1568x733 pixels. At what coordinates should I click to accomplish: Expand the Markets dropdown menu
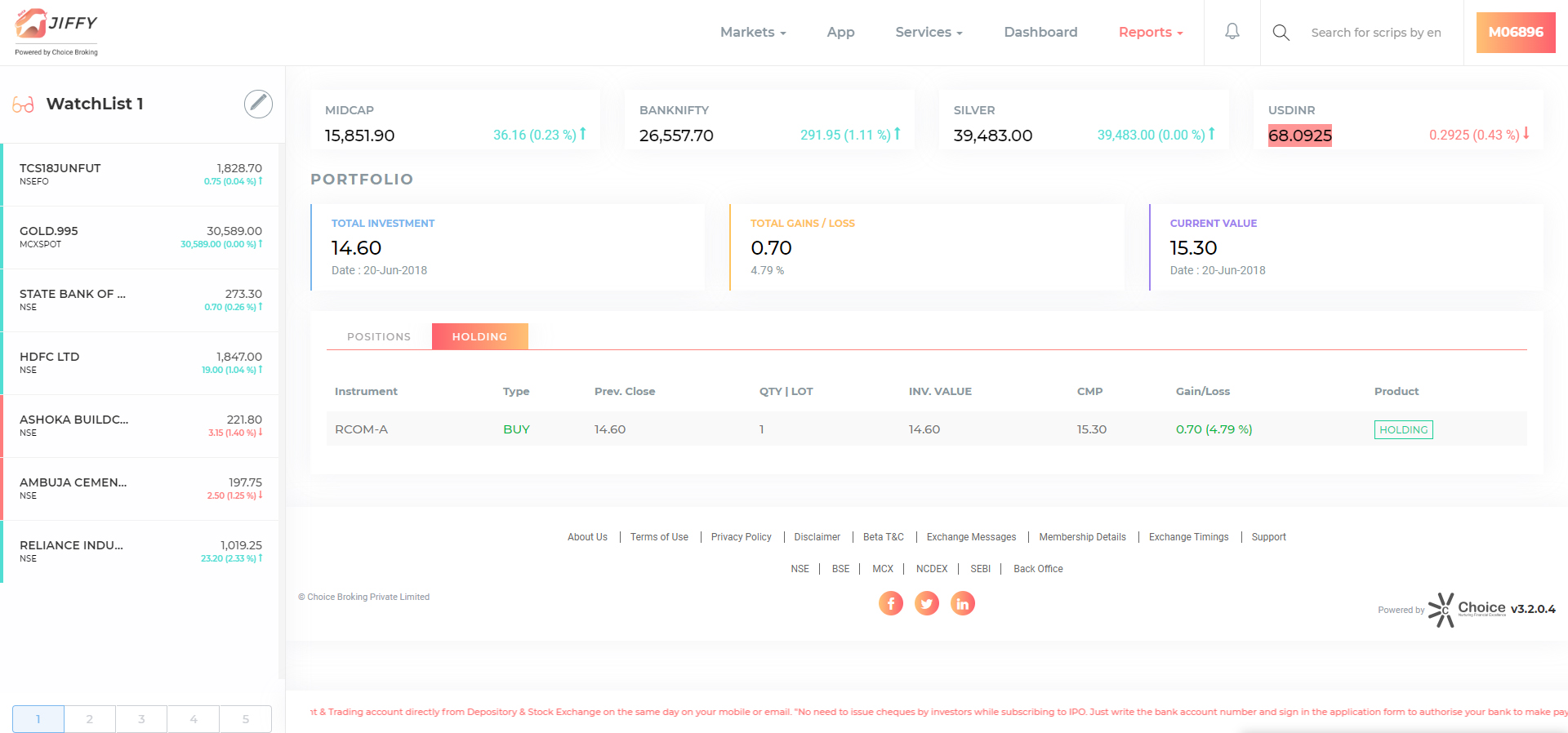[x=753, y=32]
